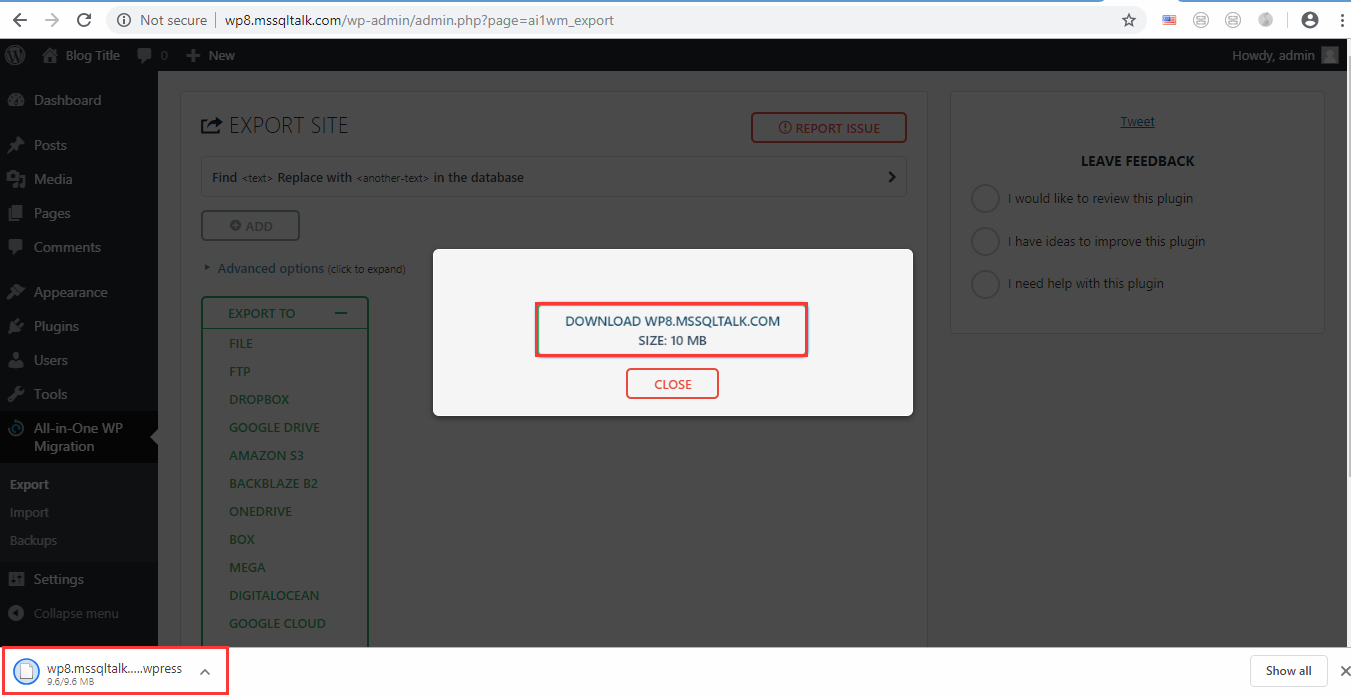Click Howdy, admin account text
1351x696 pixels.
click(1273, 55)
